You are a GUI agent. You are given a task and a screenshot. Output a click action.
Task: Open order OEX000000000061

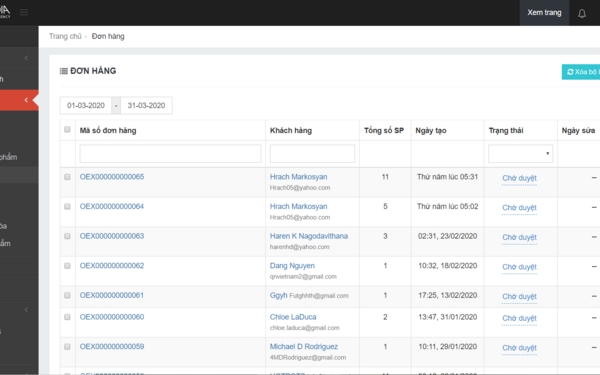point(112,295)
